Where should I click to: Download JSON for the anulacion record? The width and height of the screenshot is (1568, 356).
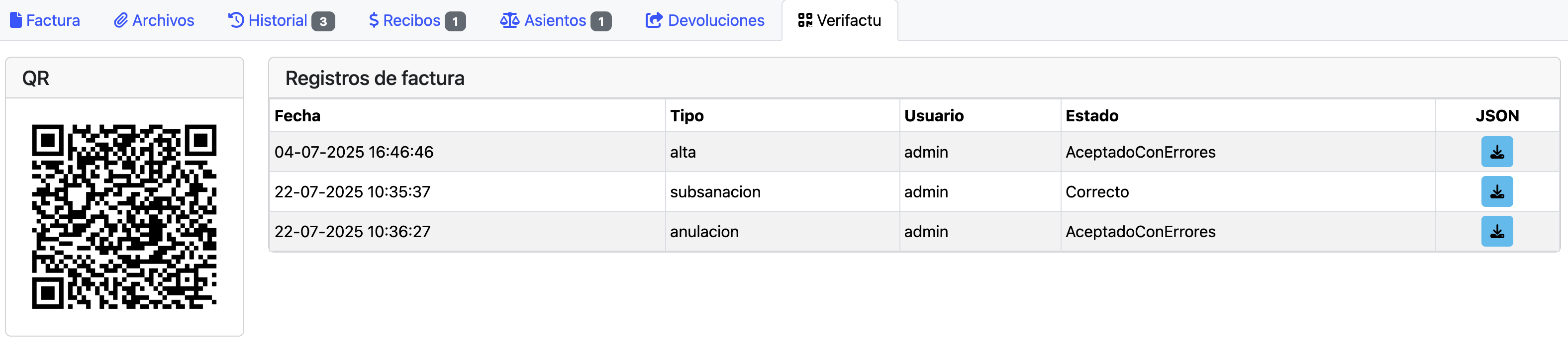point(1496,231)
